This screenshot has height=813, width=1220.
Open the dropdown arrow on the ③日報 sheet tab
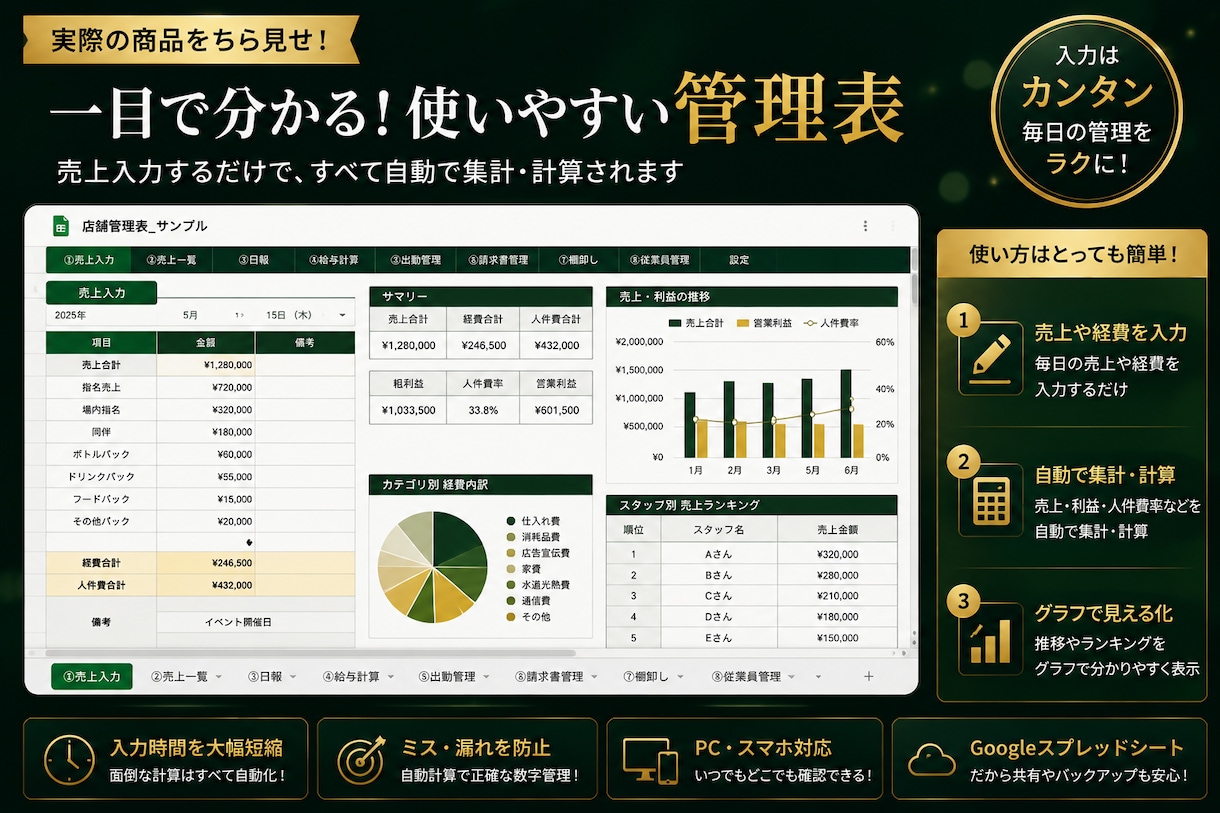tap(295, 677)
